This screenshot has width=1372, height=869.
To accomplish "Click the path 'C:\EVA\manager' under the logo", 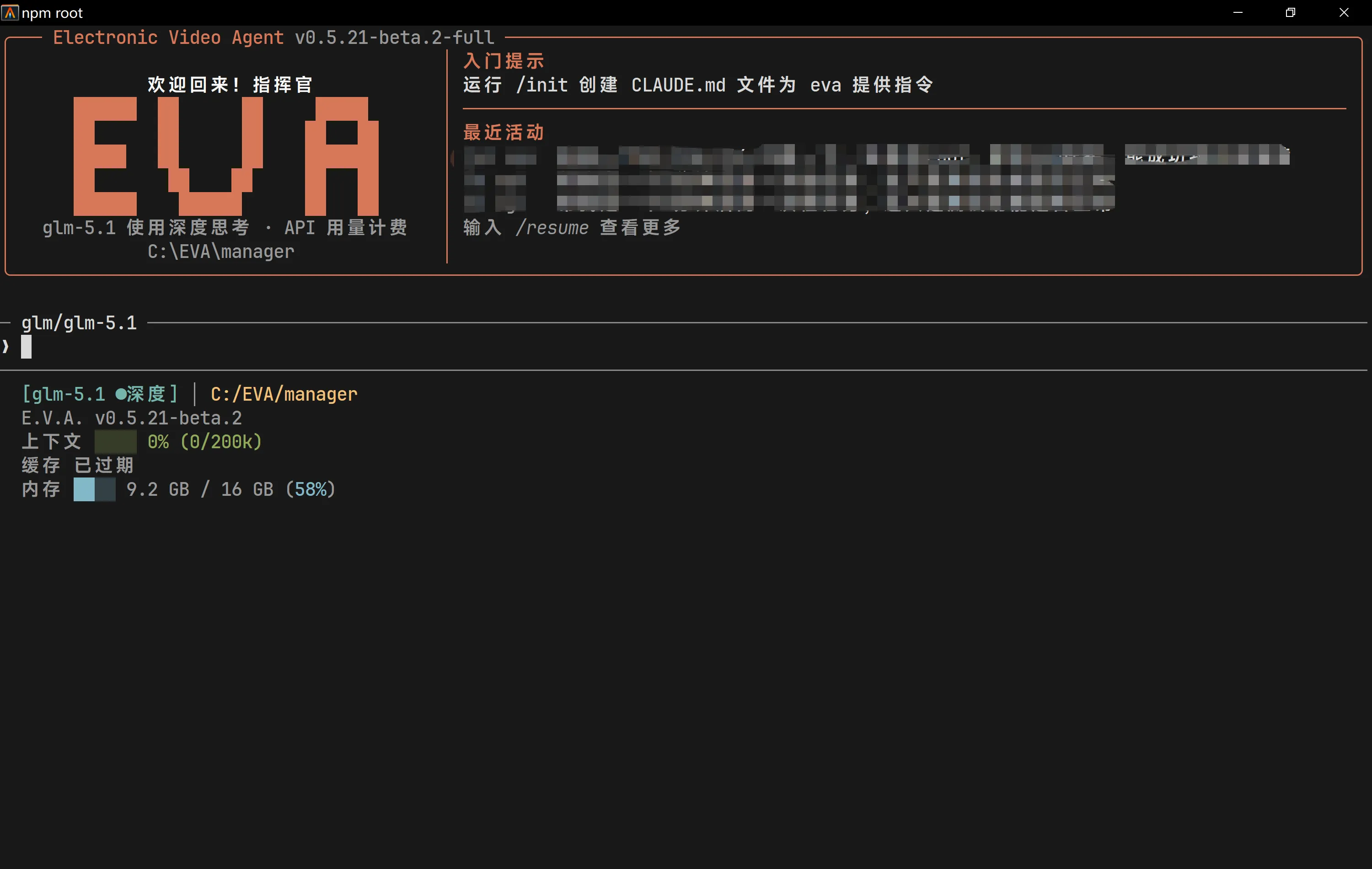I will point(221,251).
